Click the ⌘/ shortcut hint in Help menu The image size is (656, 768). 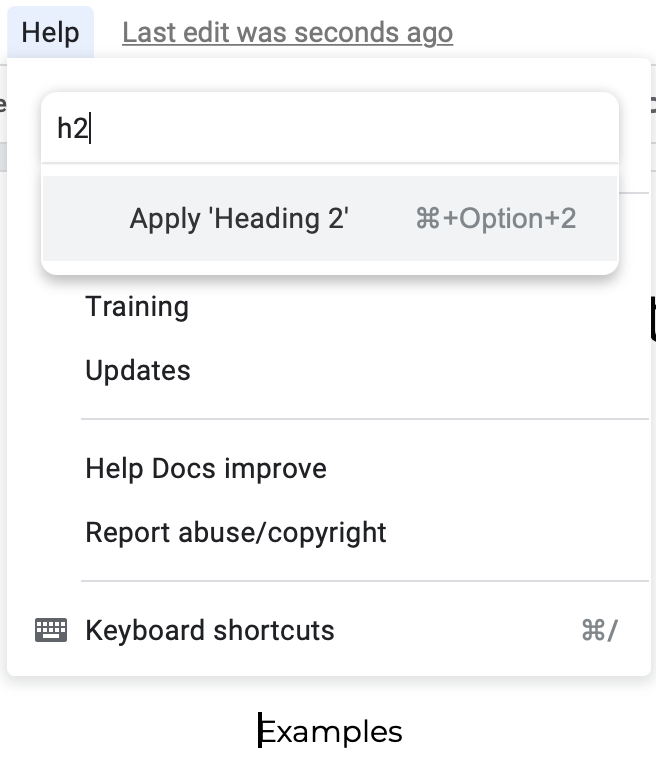[x=600, y=630]
